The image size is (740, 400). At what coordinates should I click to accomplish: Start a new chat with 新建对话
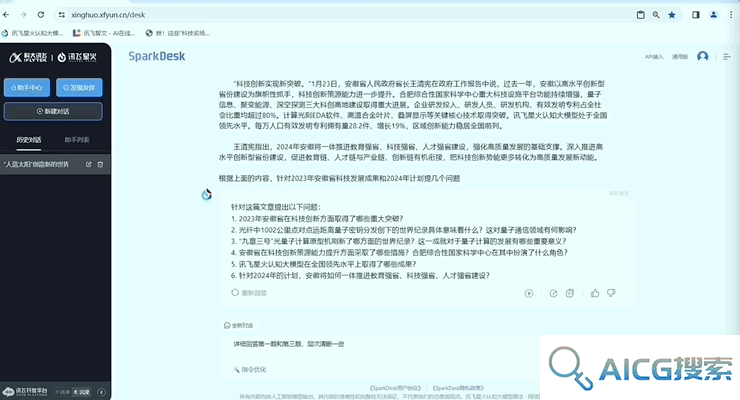[x=53, y=111]
